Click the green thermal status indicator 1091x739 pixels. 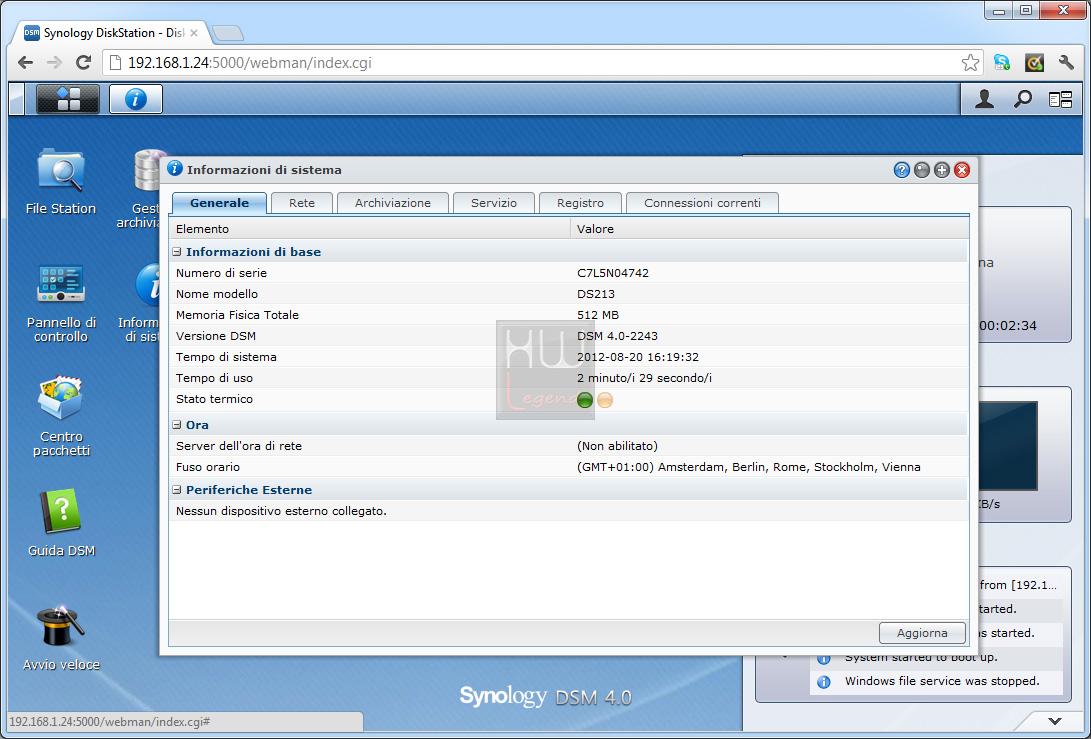585,399
